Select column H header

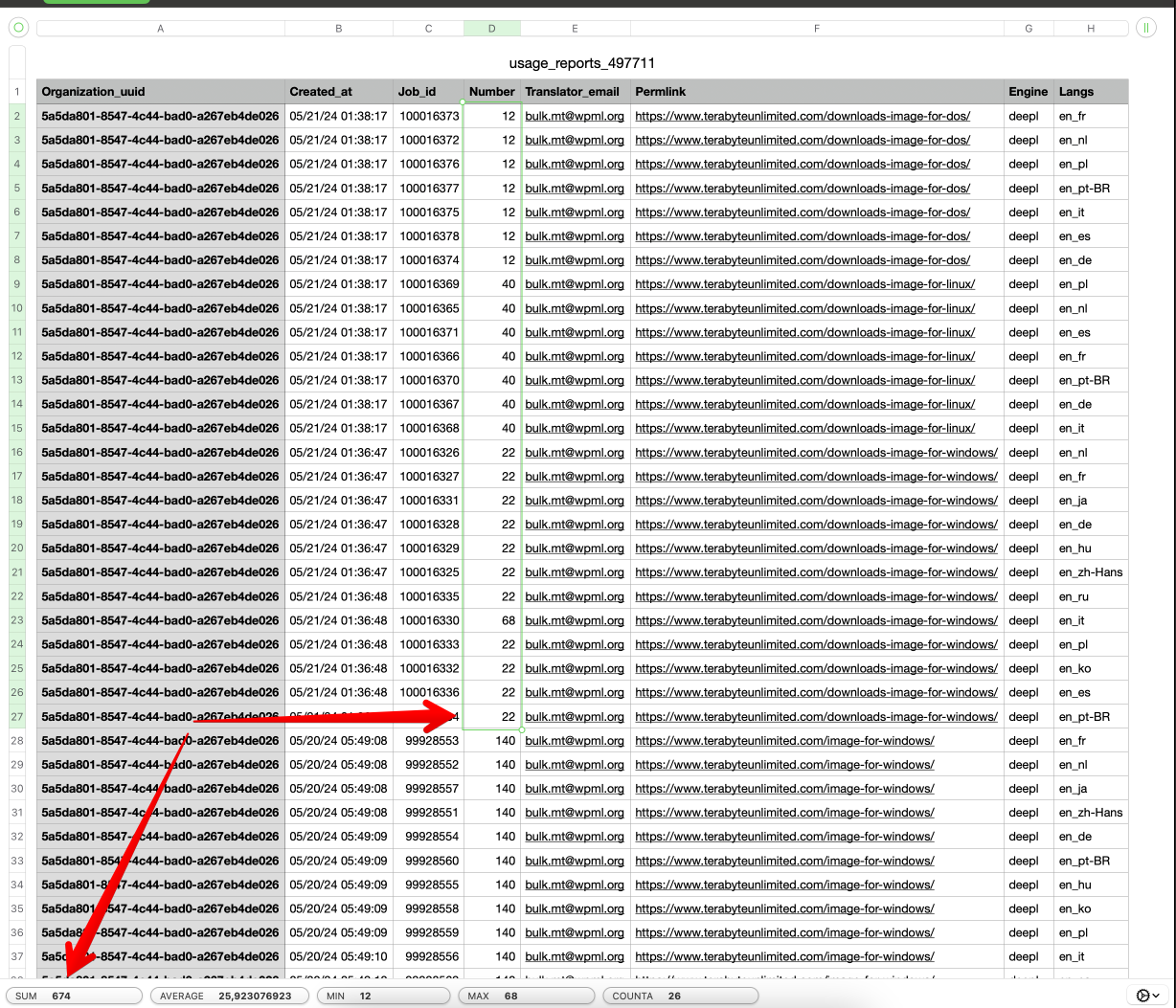[1091, 29]
